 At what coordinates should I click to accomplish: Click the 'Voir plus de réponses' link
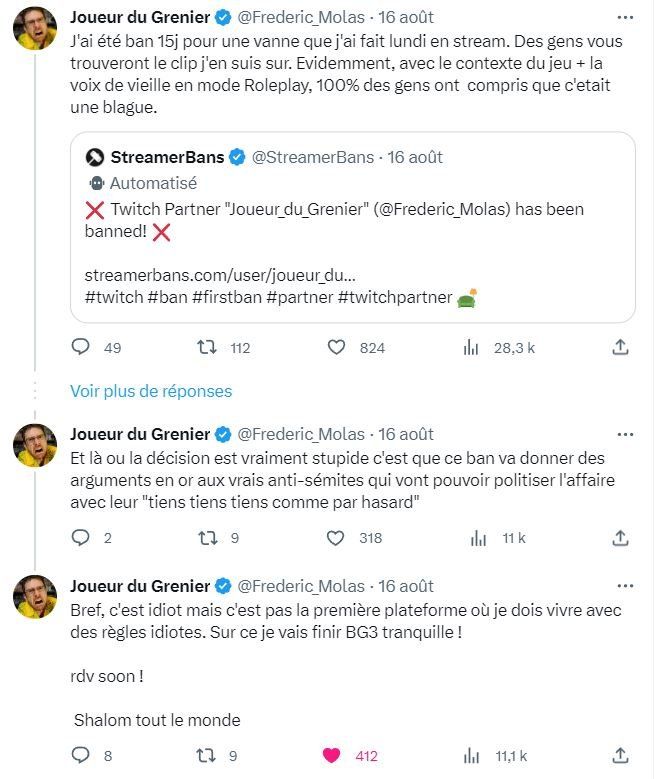(x=151, y=391)
